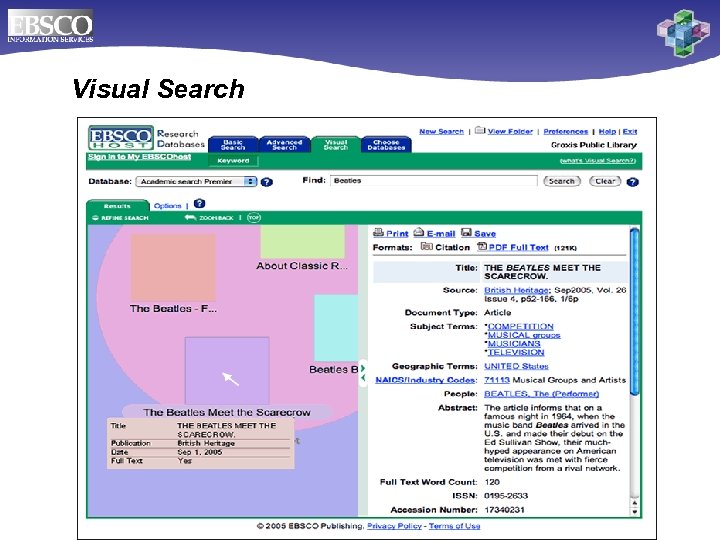
Task: Click the Zoom Back arrow icon
Action: (190, 217)
